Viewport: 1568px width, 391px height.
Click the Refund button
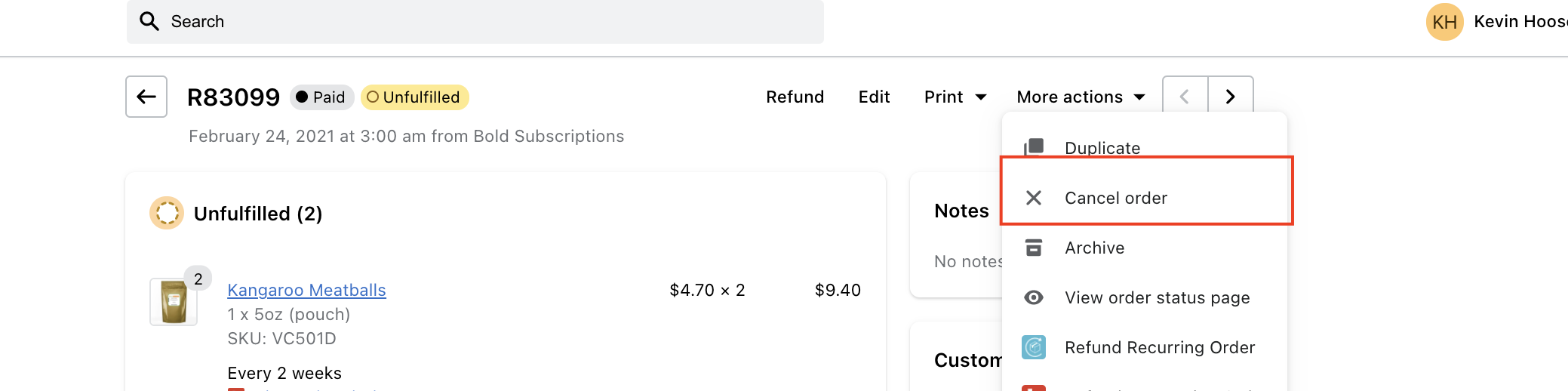795,97
